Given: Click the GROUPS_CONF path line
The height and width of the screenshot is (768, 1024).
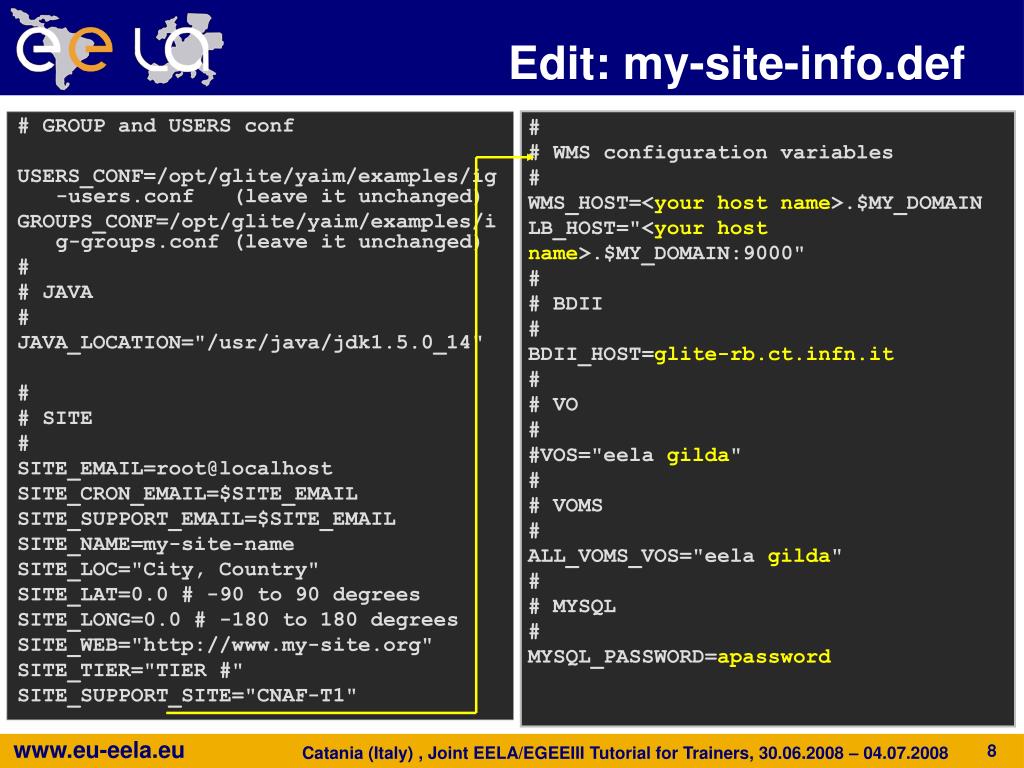Looking at the screenshot, I should 257,231.
